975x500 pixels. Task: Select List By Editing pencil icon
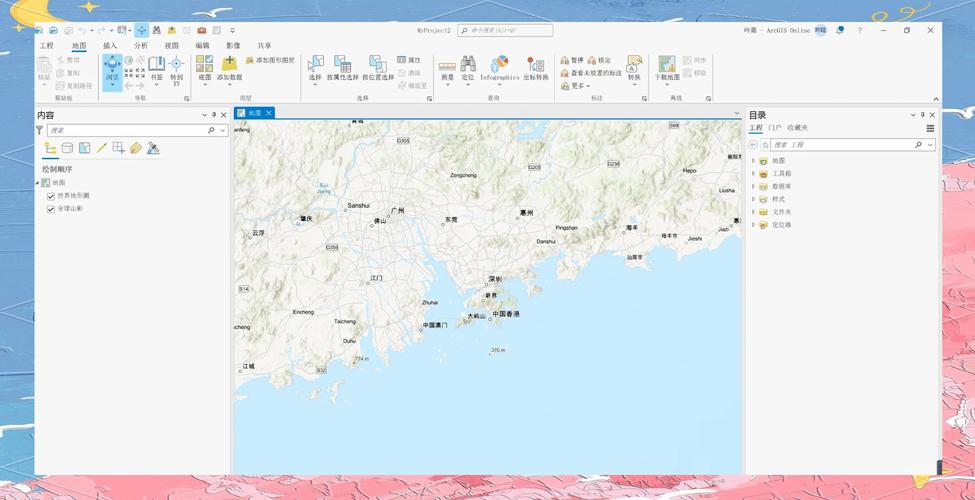click(101, 148)
